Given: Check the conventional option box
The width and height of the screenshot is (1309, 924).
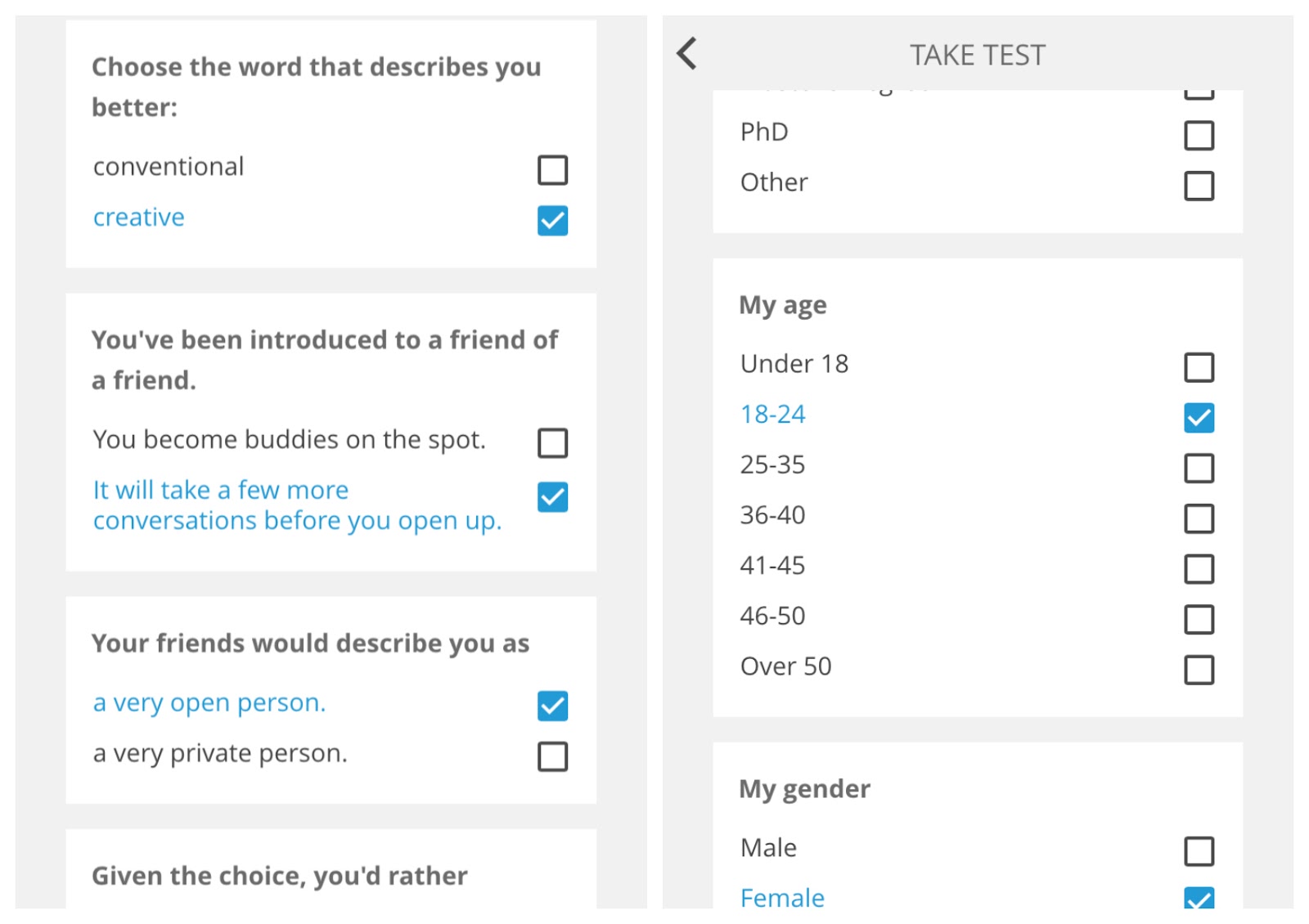Looking at the screenshot, I should pos(552,170).
